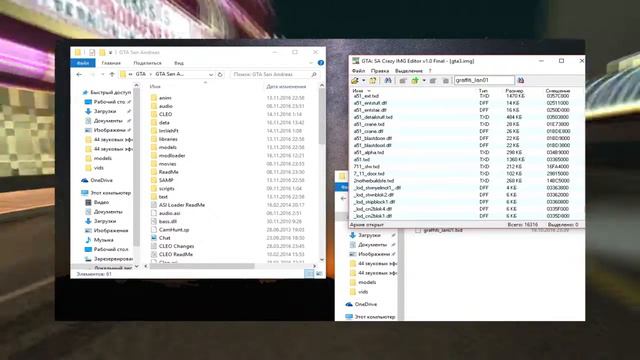
Task: Sort by the Размер column header
Action: pyautogui.click(x=514, y=91)
